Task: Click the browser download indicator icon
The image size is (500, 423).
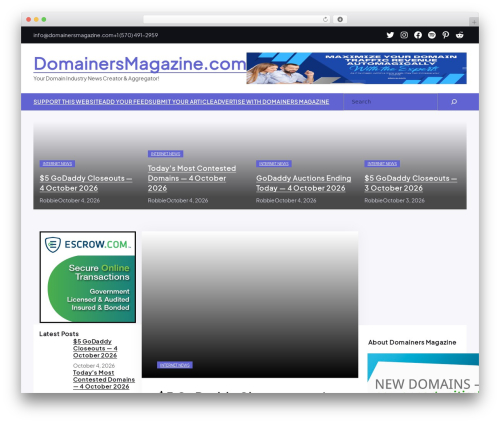Action: pos(340,20)
